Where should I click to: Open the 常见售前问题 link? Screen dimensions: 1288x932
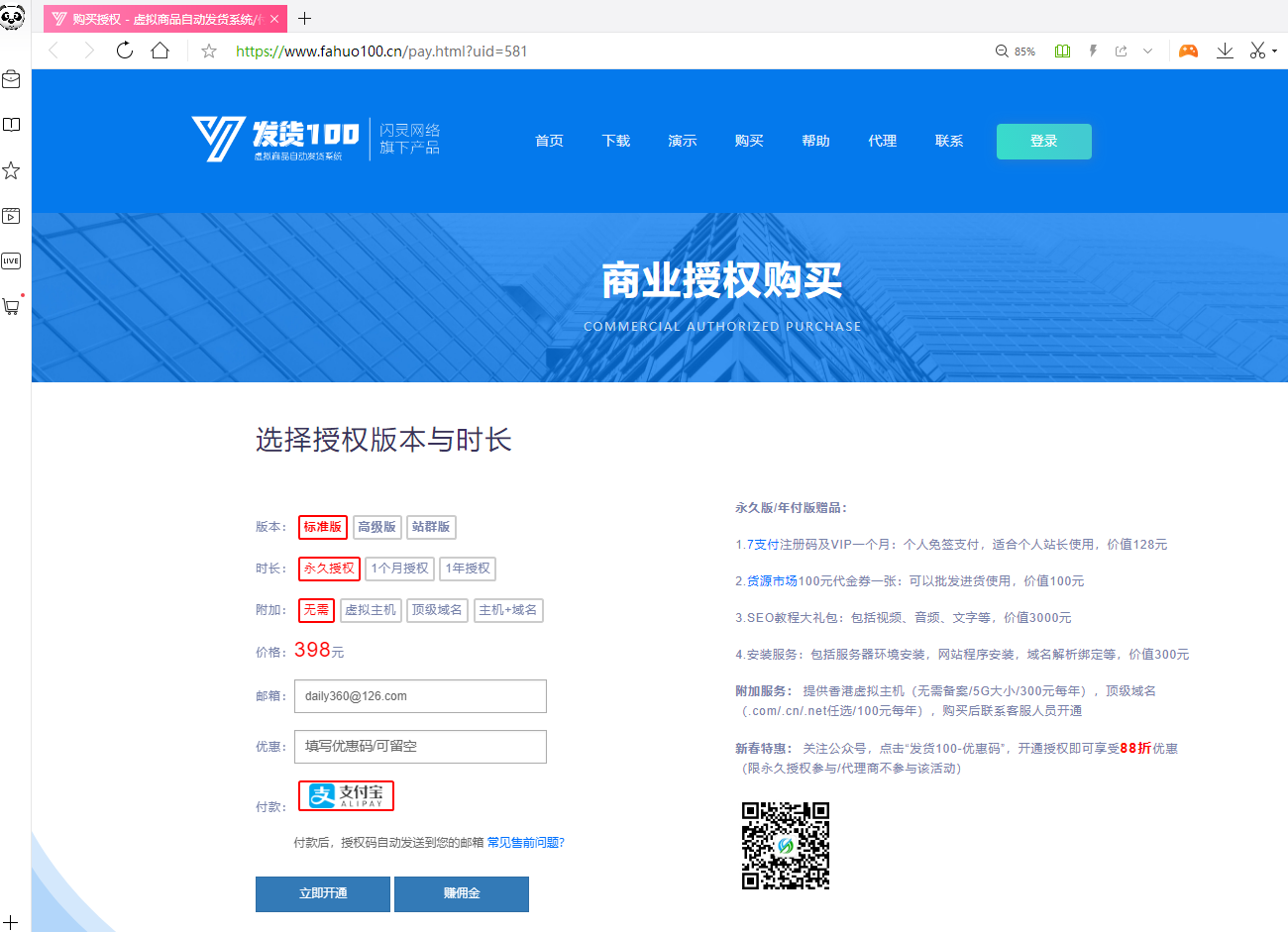(525, 843)
